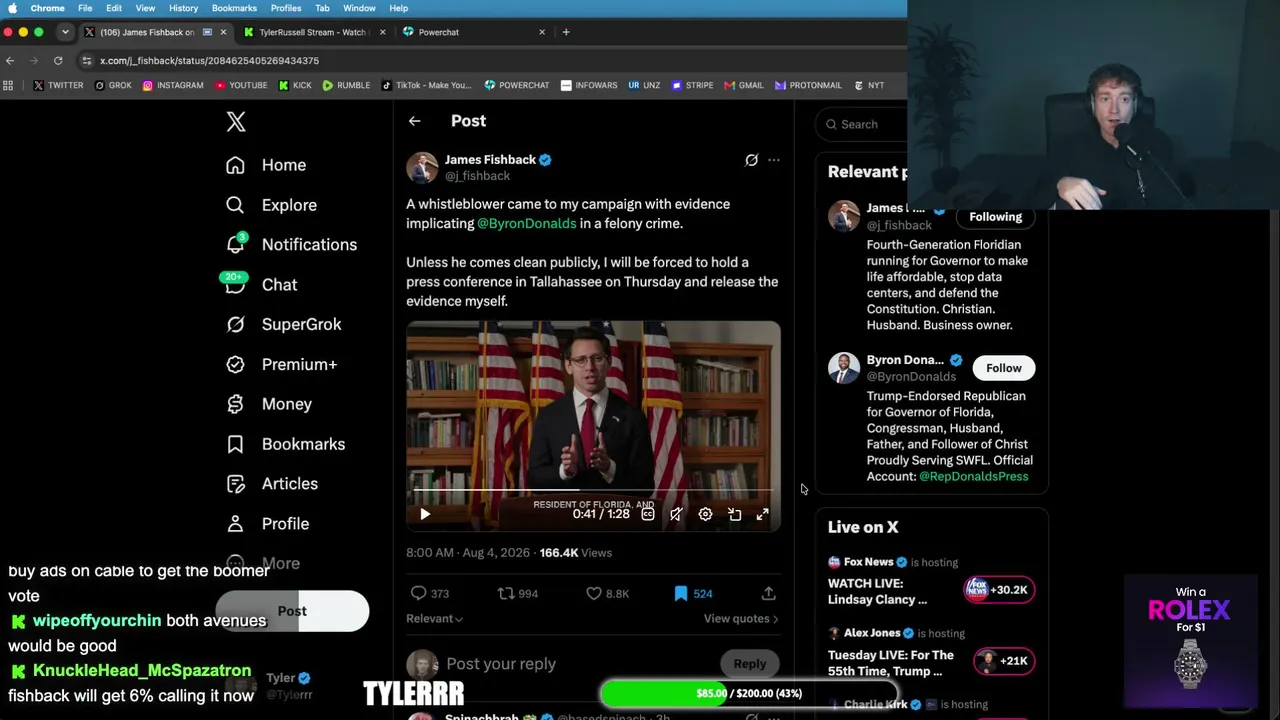The image size is (1280, 720).
Task: Open the Apple menu
Action: (13, 8)
